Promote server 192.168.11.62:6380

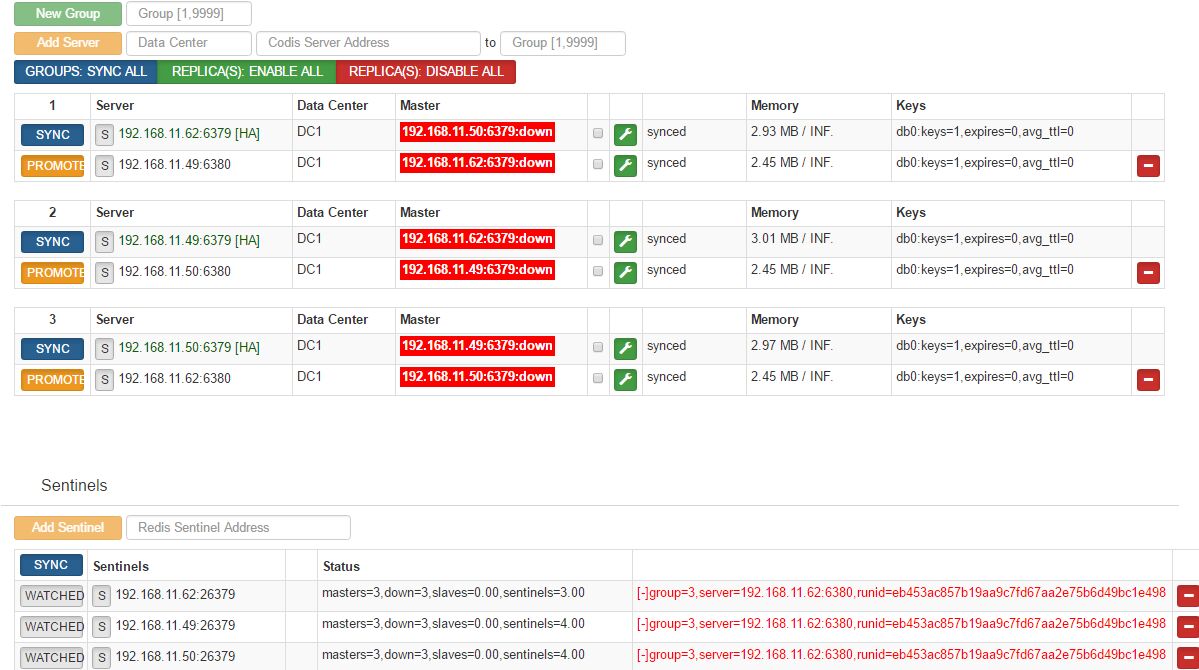click(52, 379)
